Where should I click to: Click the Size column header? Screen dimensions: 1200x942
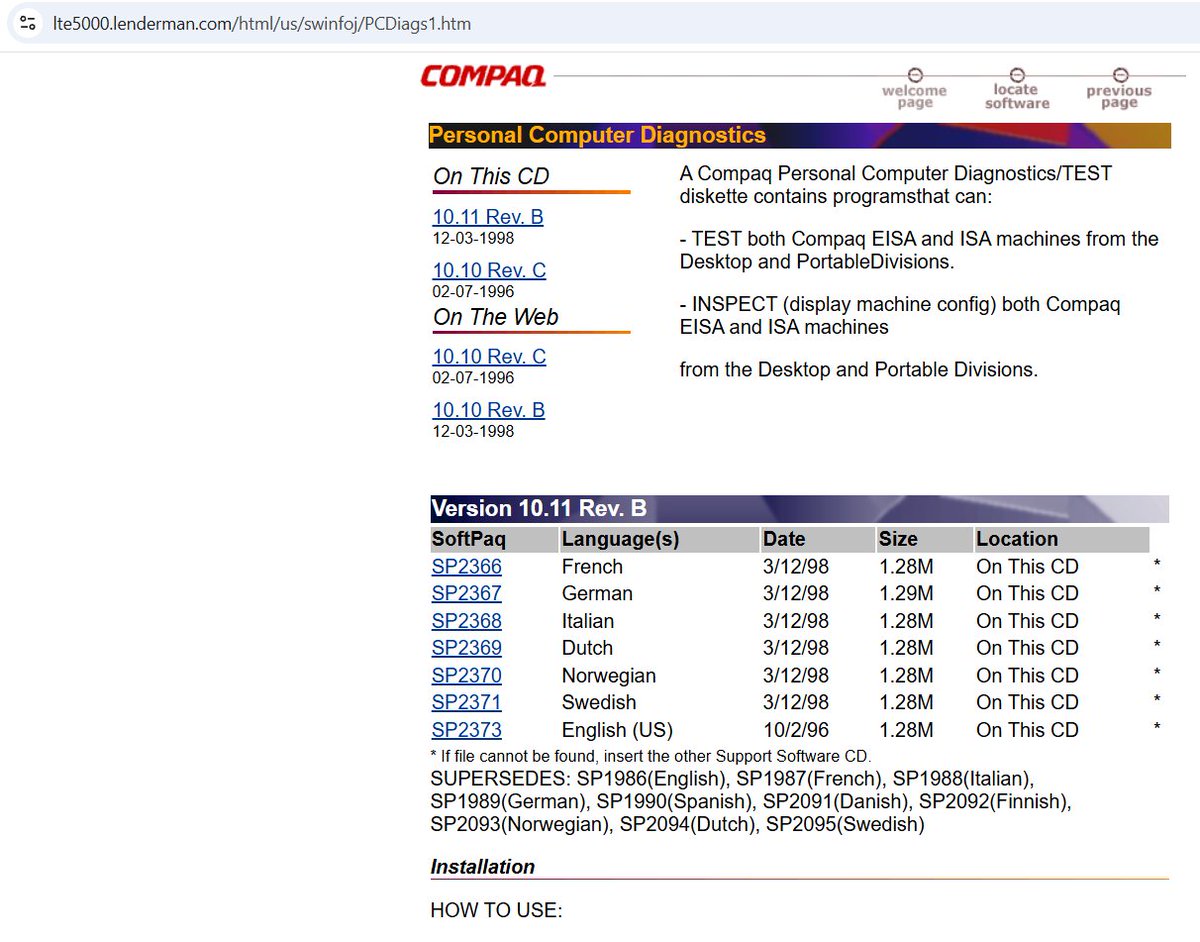[x=925, y=539]
